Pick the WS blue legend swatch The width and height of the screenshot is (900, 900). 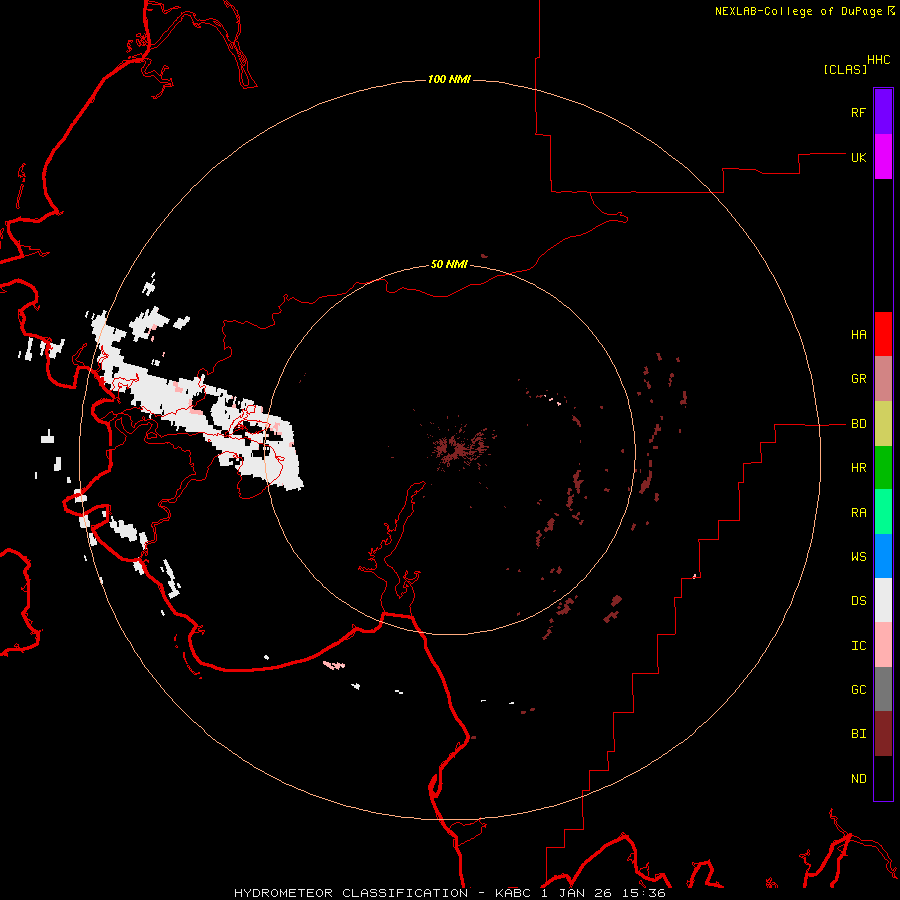click(883, 556)
